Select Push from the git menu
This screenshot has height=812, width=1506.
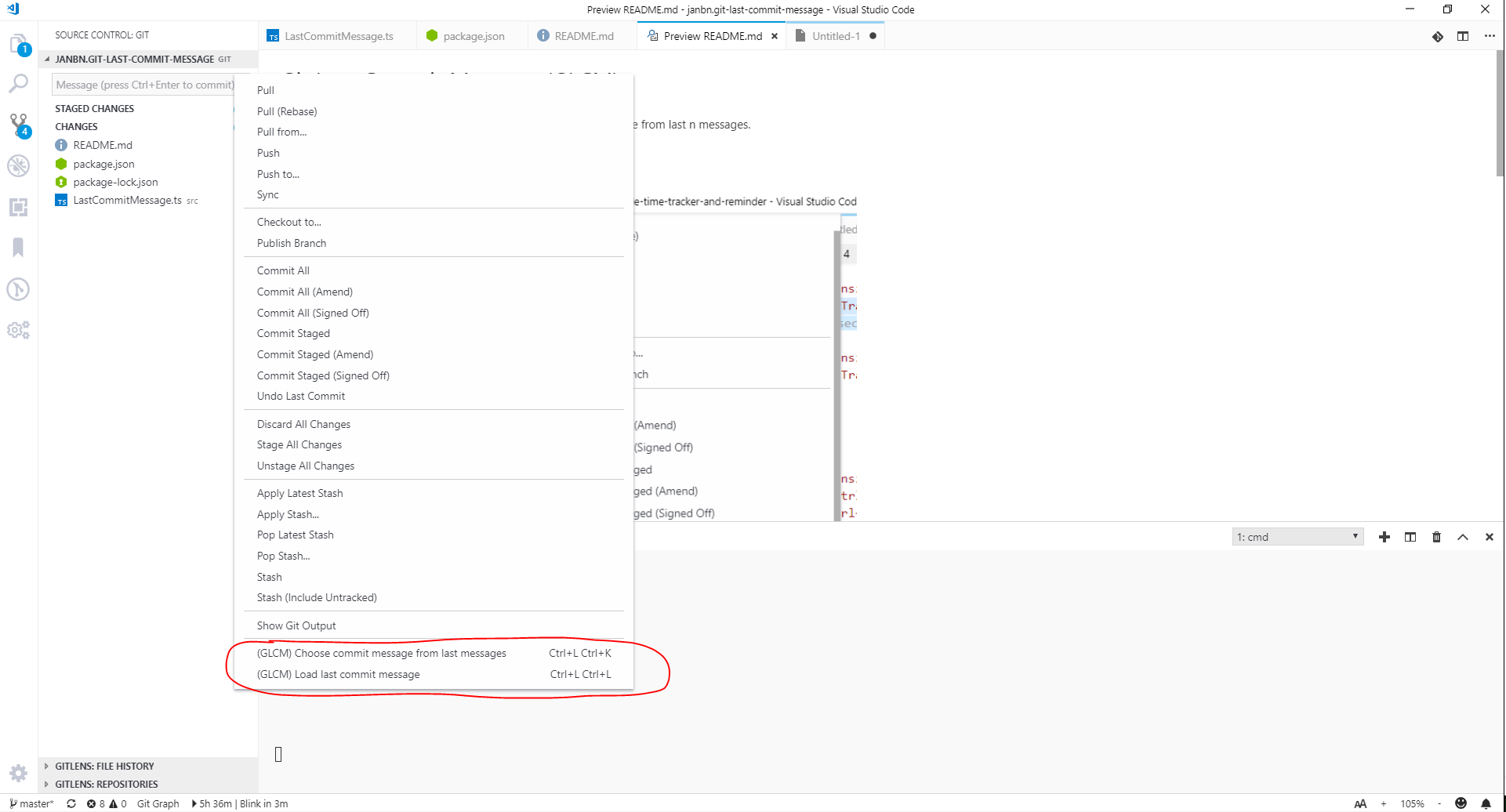point(434,153)
